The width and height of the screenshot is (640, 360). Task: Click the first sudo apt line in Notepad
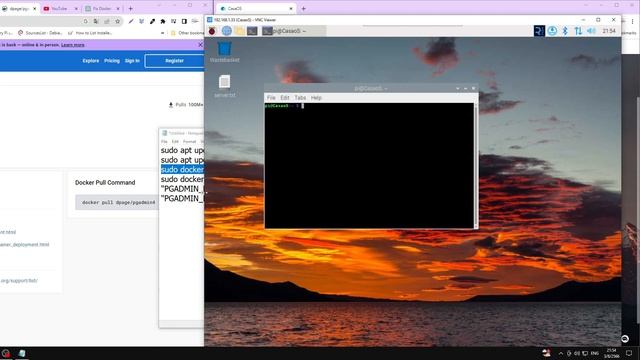pyautogui.click(x=182, y=150)
